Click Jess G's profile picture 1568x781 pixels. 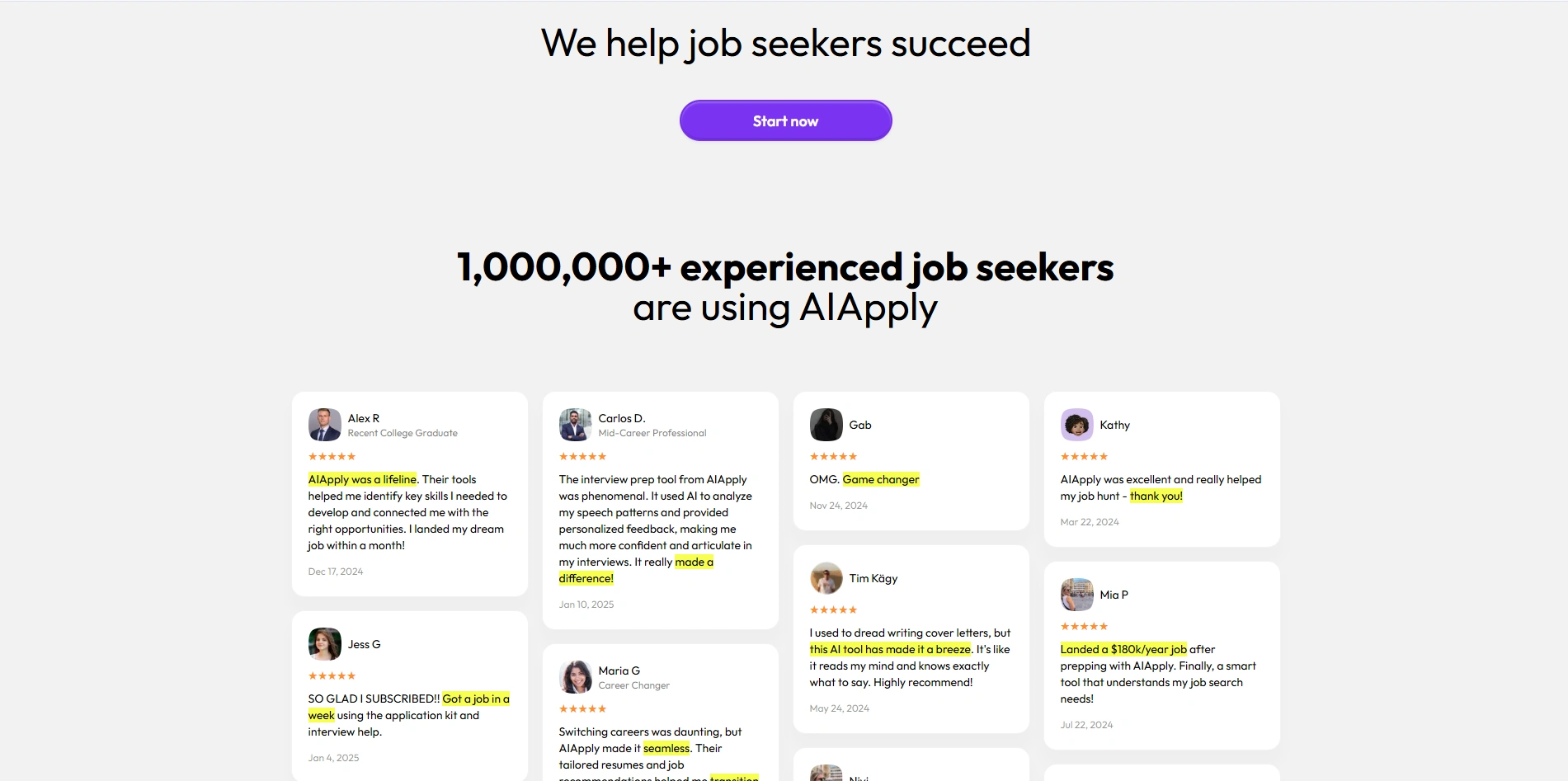coord(324,644)
